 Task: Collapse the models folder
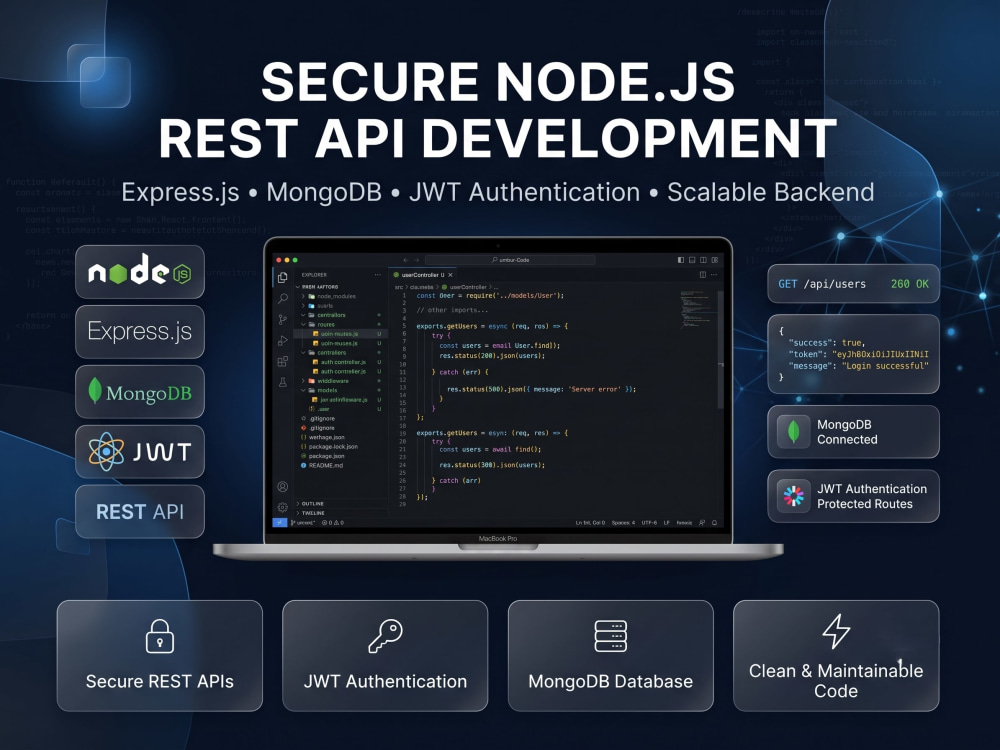click(327, 390)
